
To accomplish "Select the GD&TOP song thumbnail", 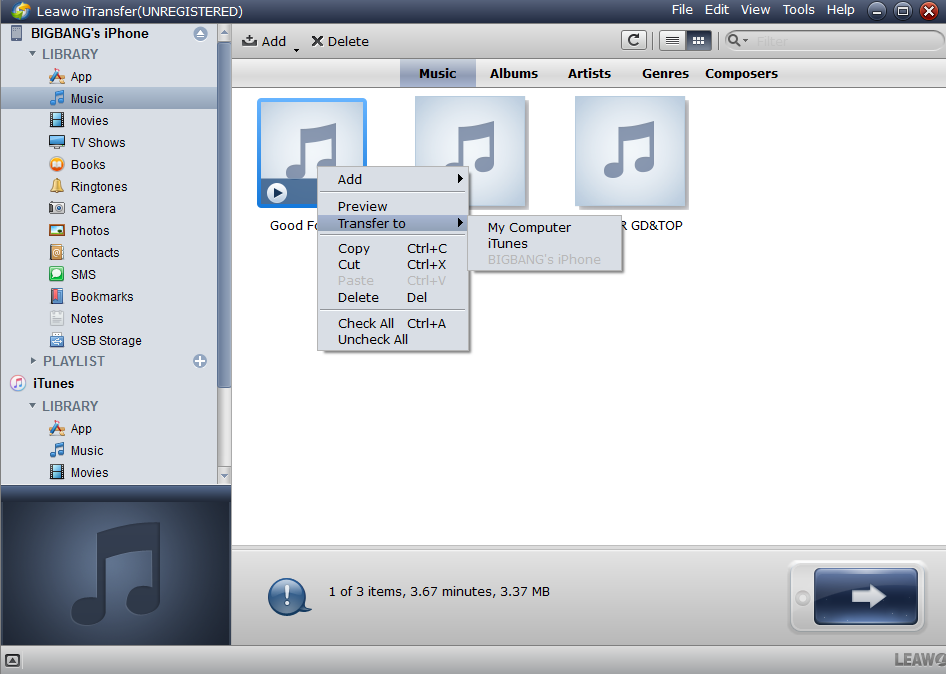I will 630,151.
